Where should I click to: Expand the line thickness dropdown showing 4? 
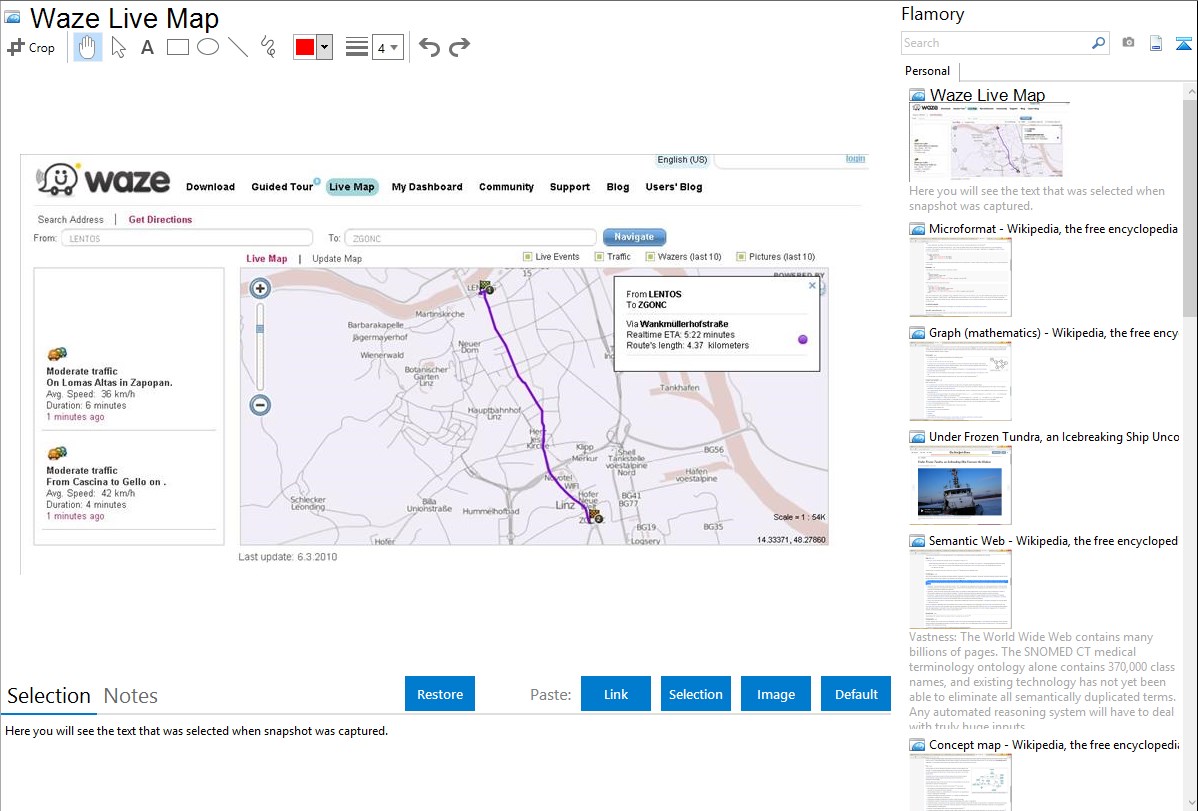click(x=388, y=47)
